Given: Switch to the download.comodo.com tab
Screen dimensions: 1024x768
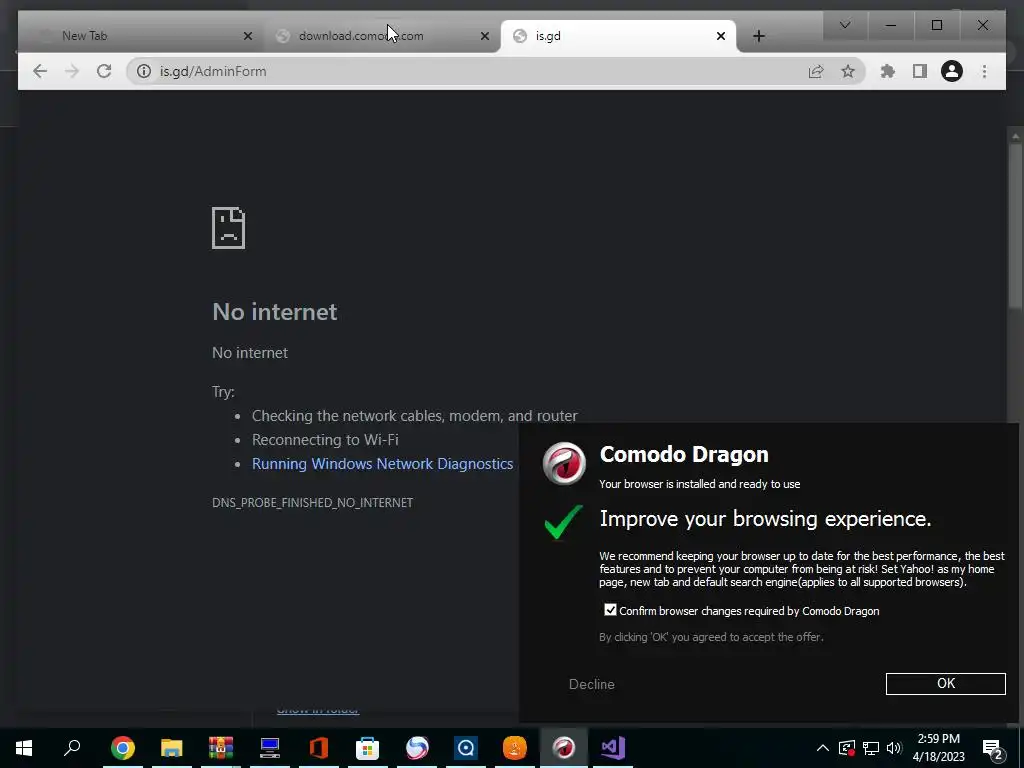Looking at the screenshot, I should point(382,36).
